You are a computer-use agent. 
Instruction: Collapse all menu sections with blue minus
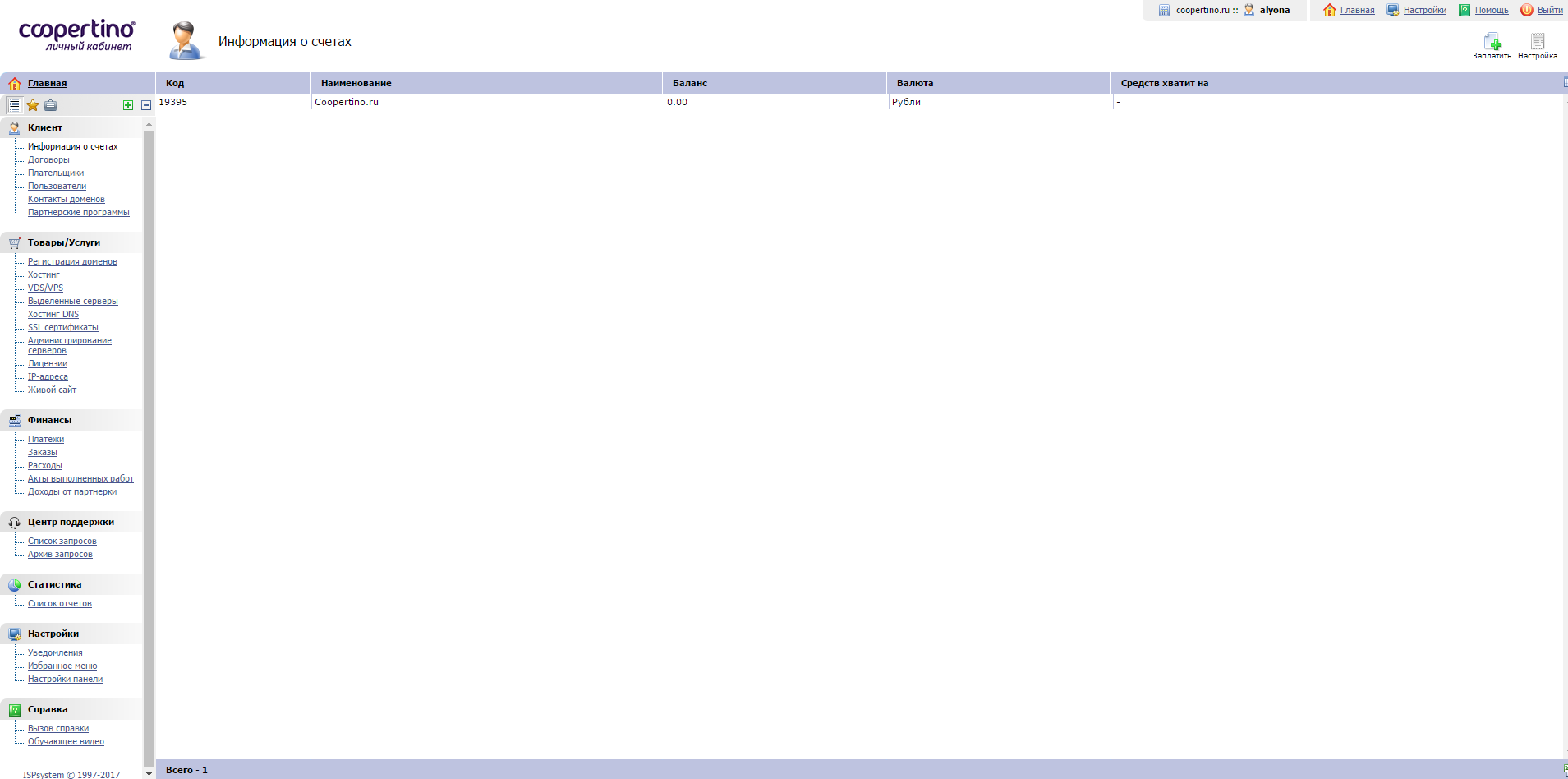click(x=146, y=105)
